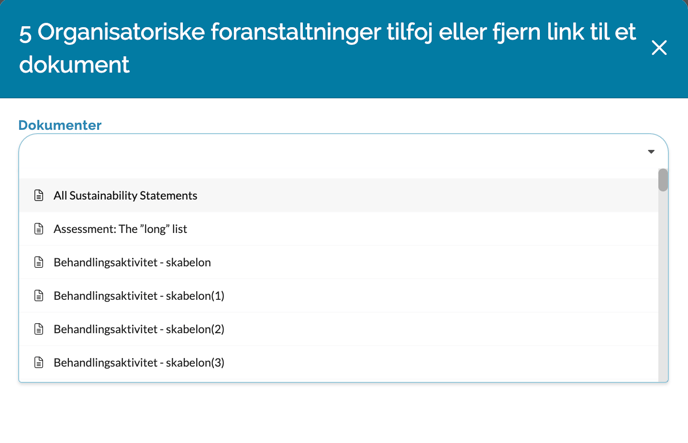
Task: Click document icon beside All Sustainability Statements
Action: (39, 195)
